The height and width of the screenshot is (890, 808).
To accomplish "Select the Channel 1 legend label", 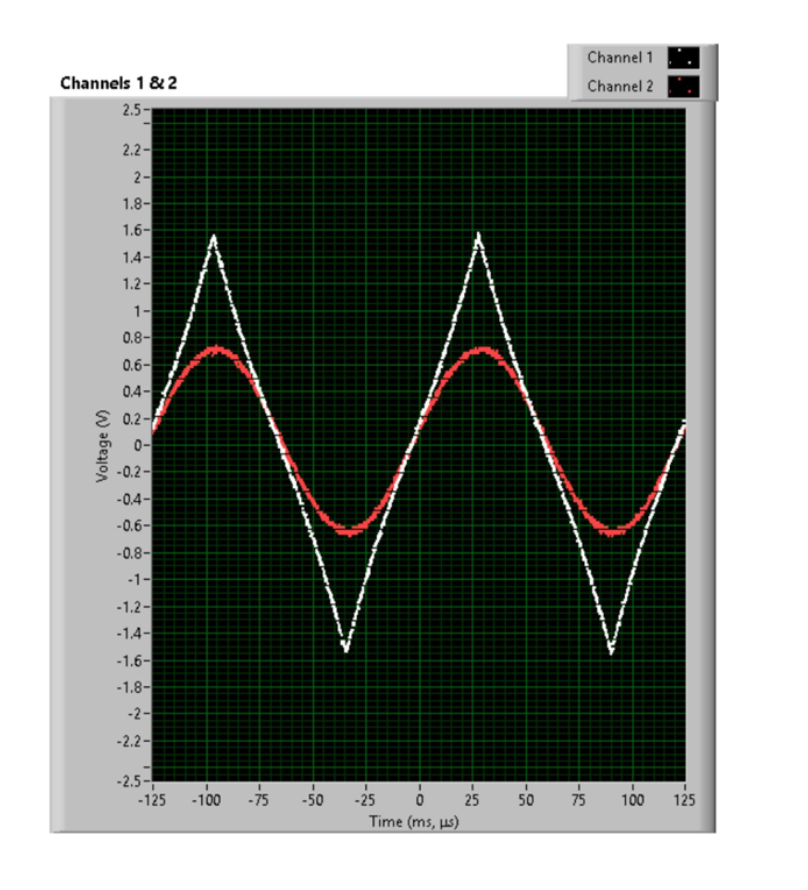I will 619,58.
